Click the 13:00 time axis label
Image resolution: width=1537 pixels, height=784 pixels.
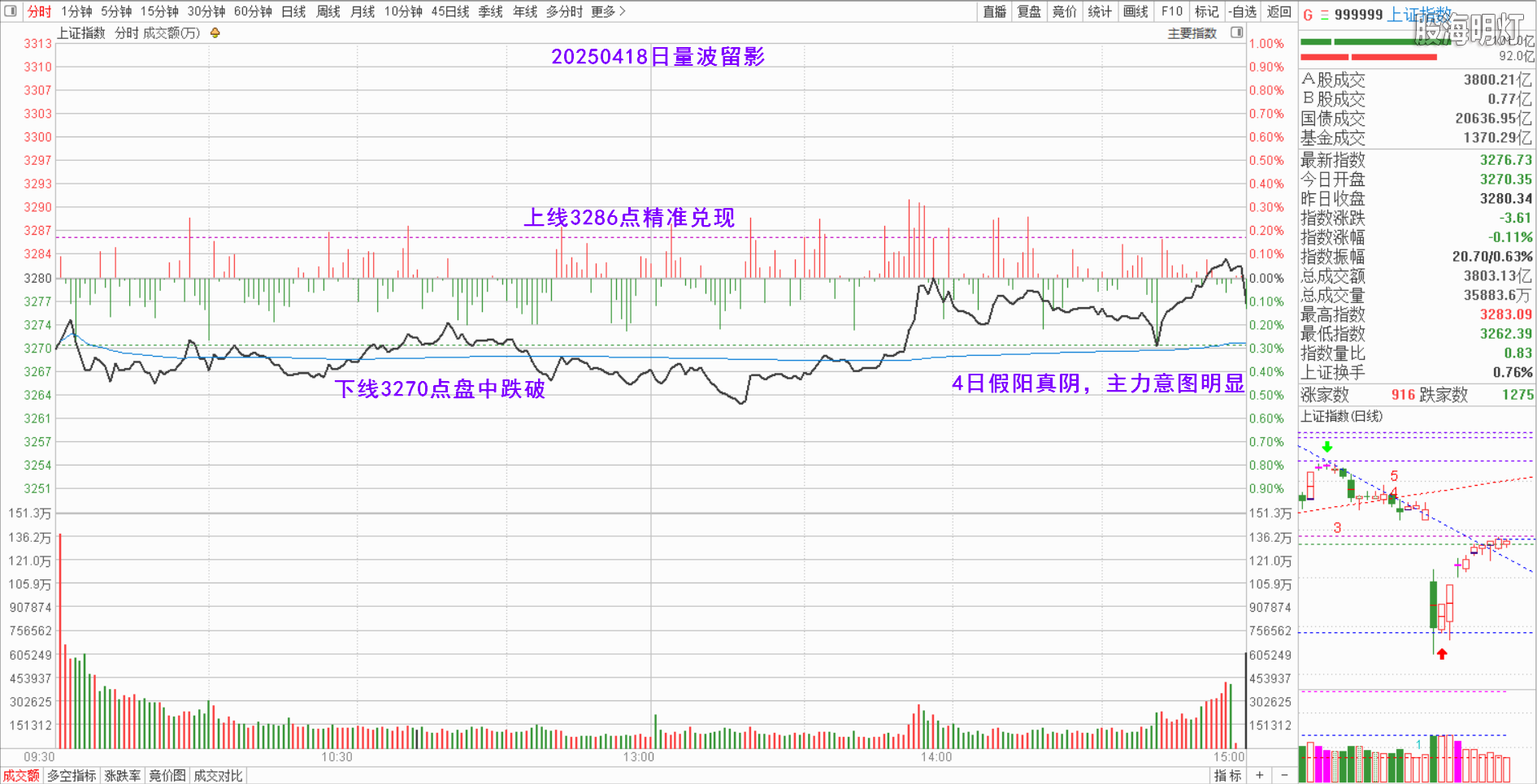(x=639, y=757)
